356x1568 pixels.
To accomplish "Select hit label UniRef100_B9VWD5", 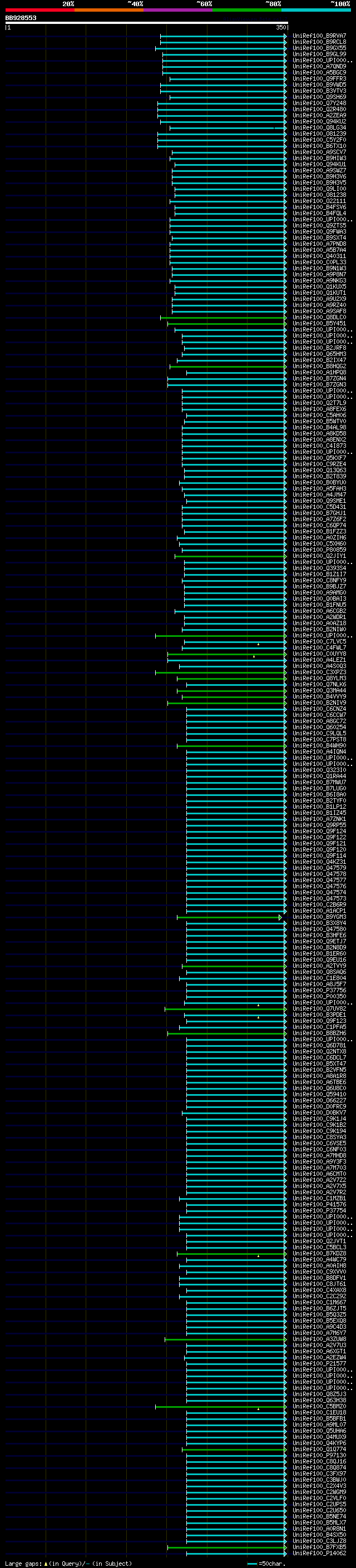I will [319, 85].
